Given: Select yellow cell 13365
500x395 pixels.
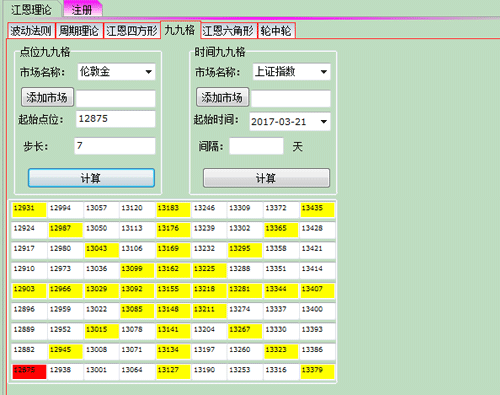Looking at the screenshot, I should (281, 230).
